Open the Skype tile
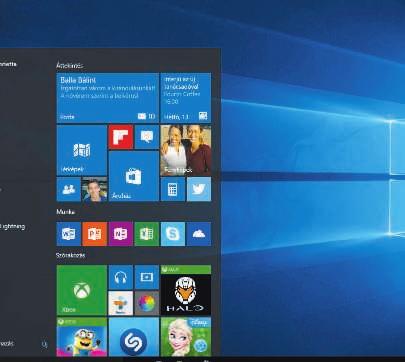This screenshot has height=362, width=405. pos(173,234)
